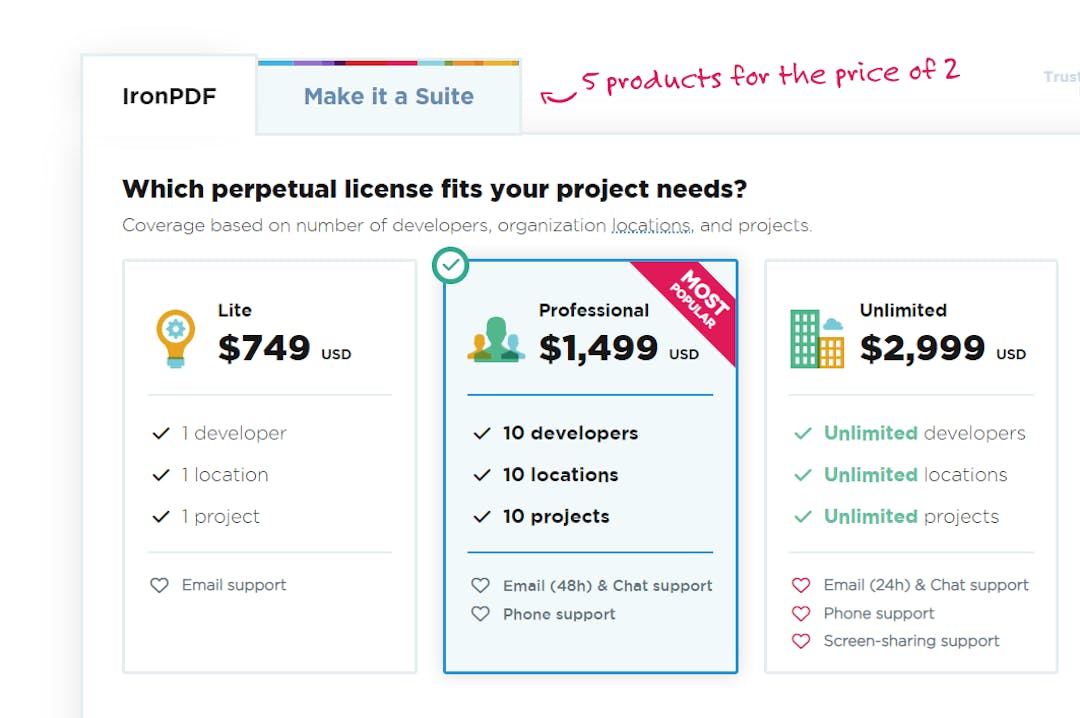Screen dimensions: 1080x718
Task: Click the 10 projects feature line
Action: pyautogui.click(x=556, y=517)
